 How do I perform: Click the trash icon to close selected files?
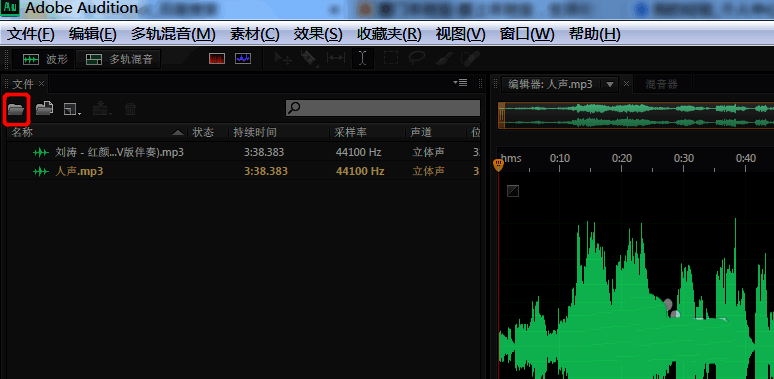130,109
